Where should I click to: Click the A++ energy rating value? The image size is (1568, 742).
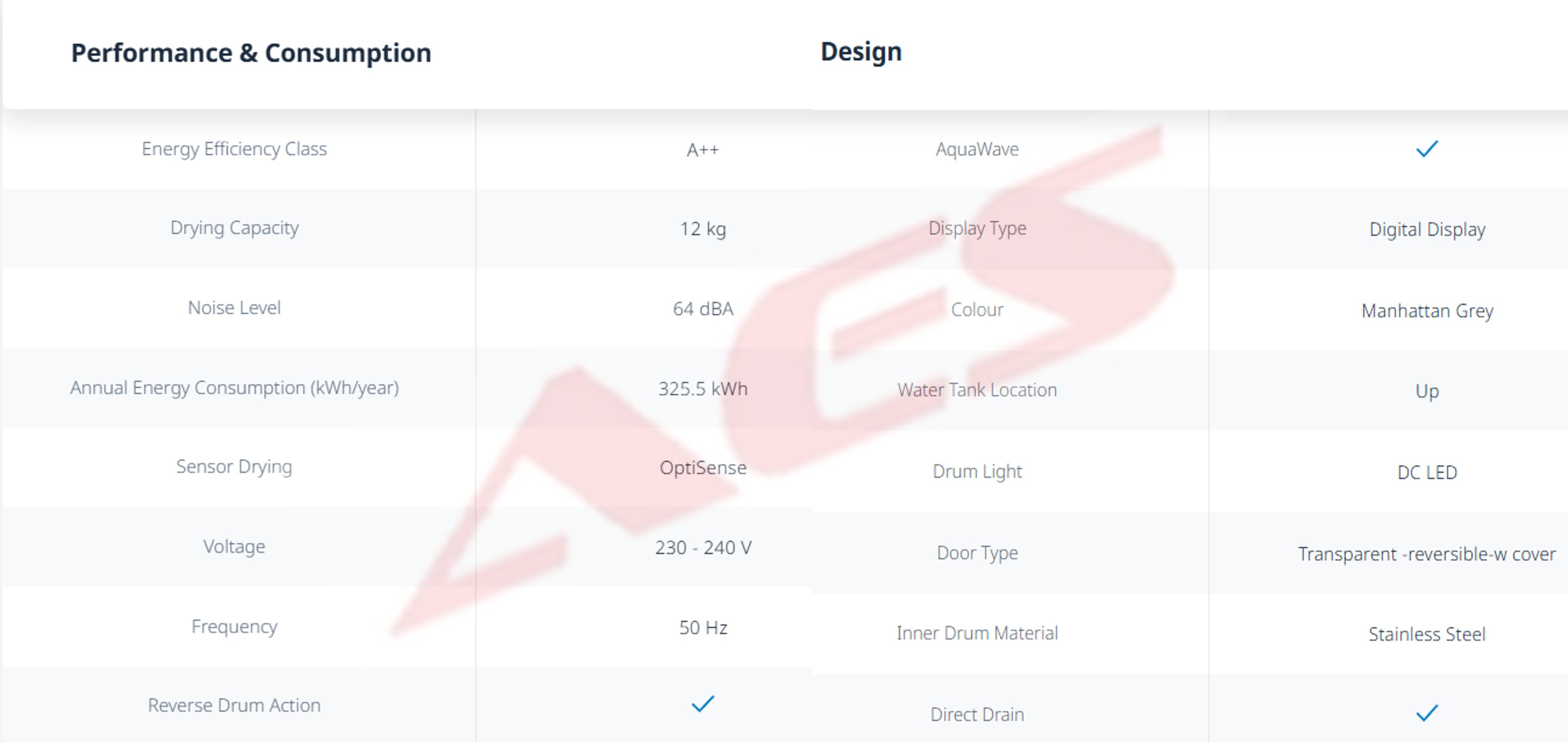coord(702,150)
